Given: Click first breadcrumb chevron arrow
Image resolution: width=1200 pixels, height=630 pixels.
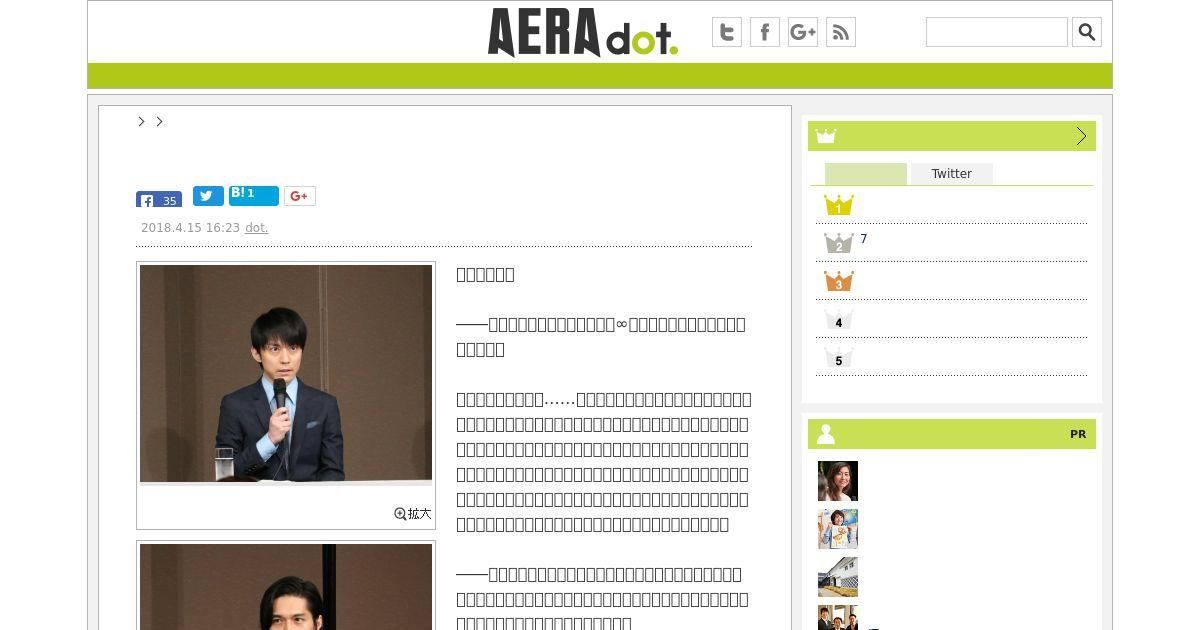Looking at the screenshot, I should click(142, 121).
